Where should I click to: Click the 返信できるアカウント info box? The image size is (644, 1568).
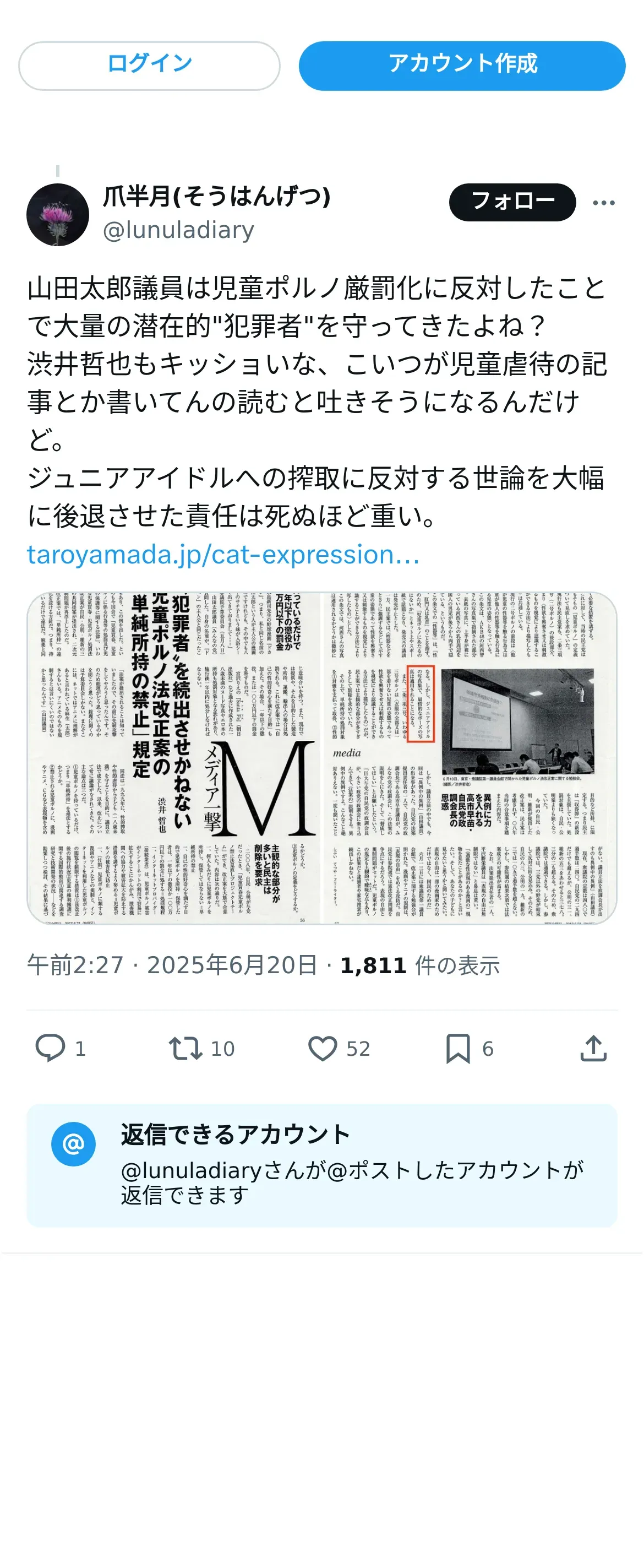[x=321, y=1165]
